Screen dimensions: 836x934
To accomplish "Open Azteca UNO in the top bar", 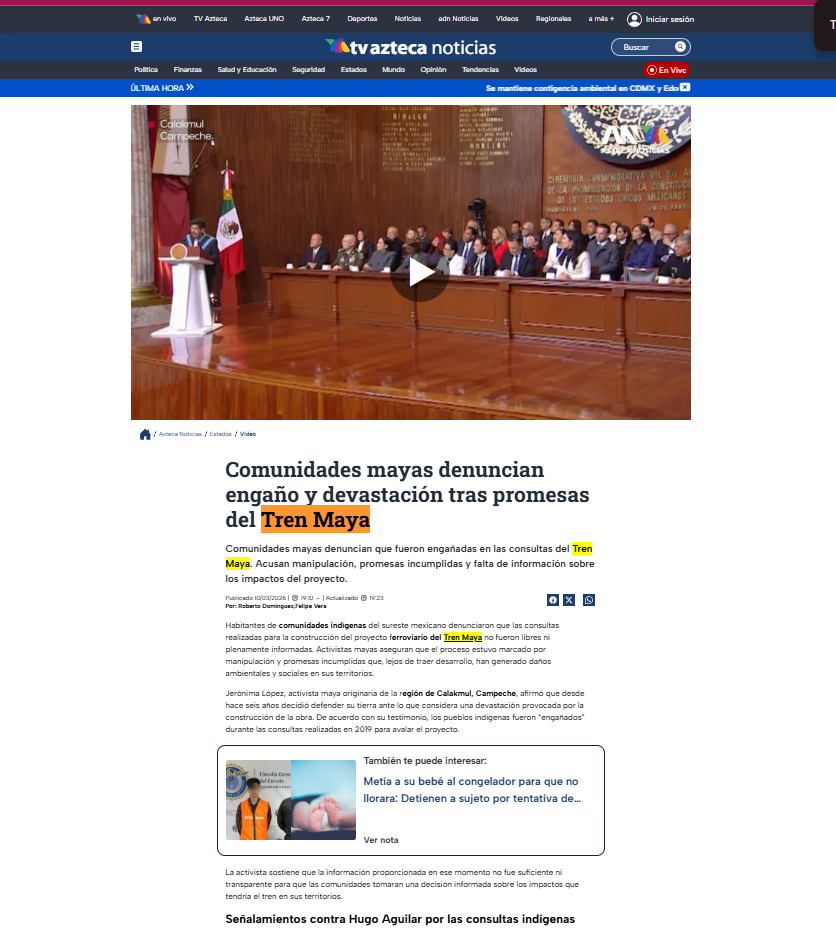I will (264, 19).
